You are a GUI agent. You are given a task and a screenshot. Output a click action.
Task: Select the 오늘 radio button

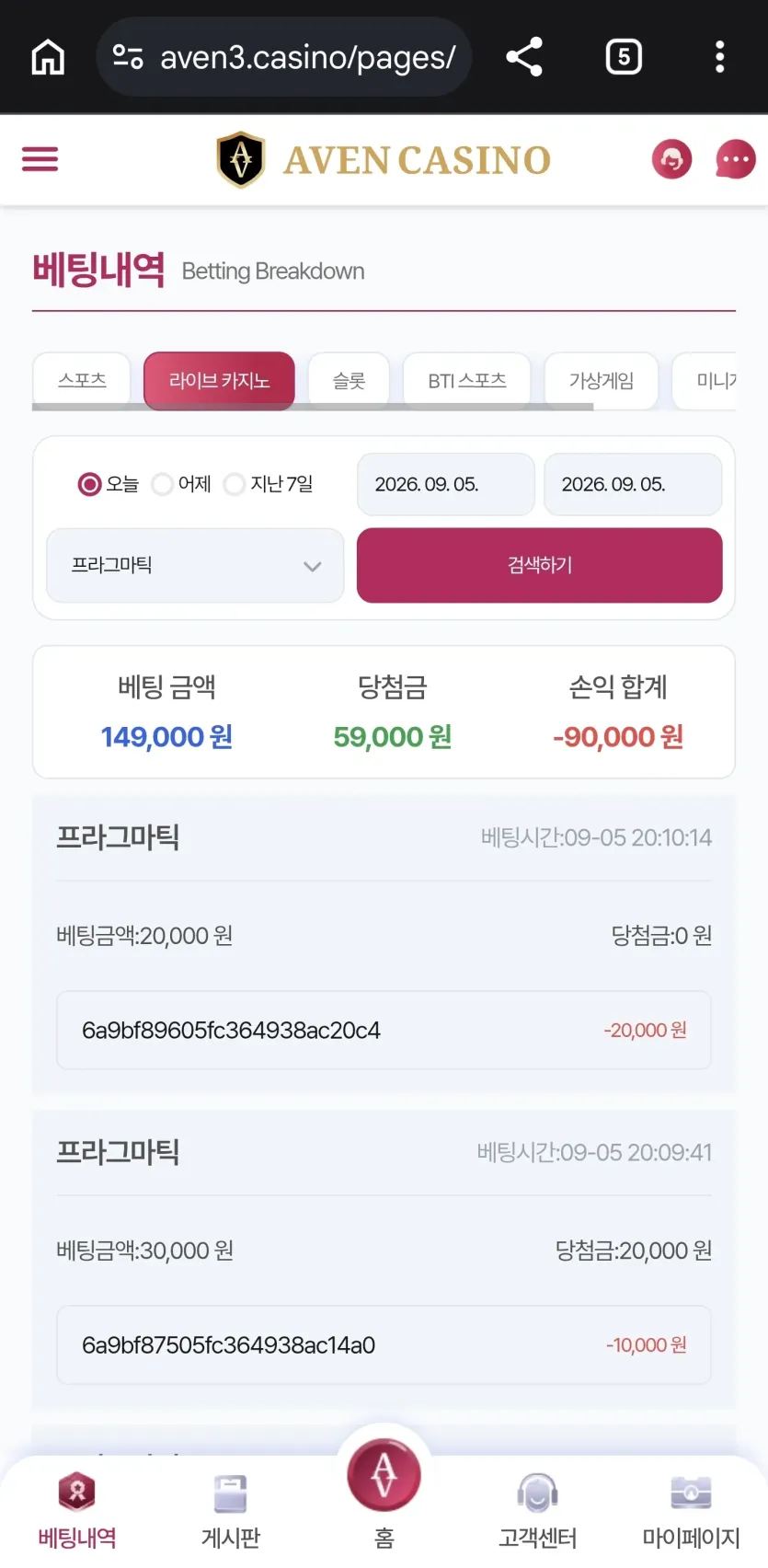[x=89, y=484]
